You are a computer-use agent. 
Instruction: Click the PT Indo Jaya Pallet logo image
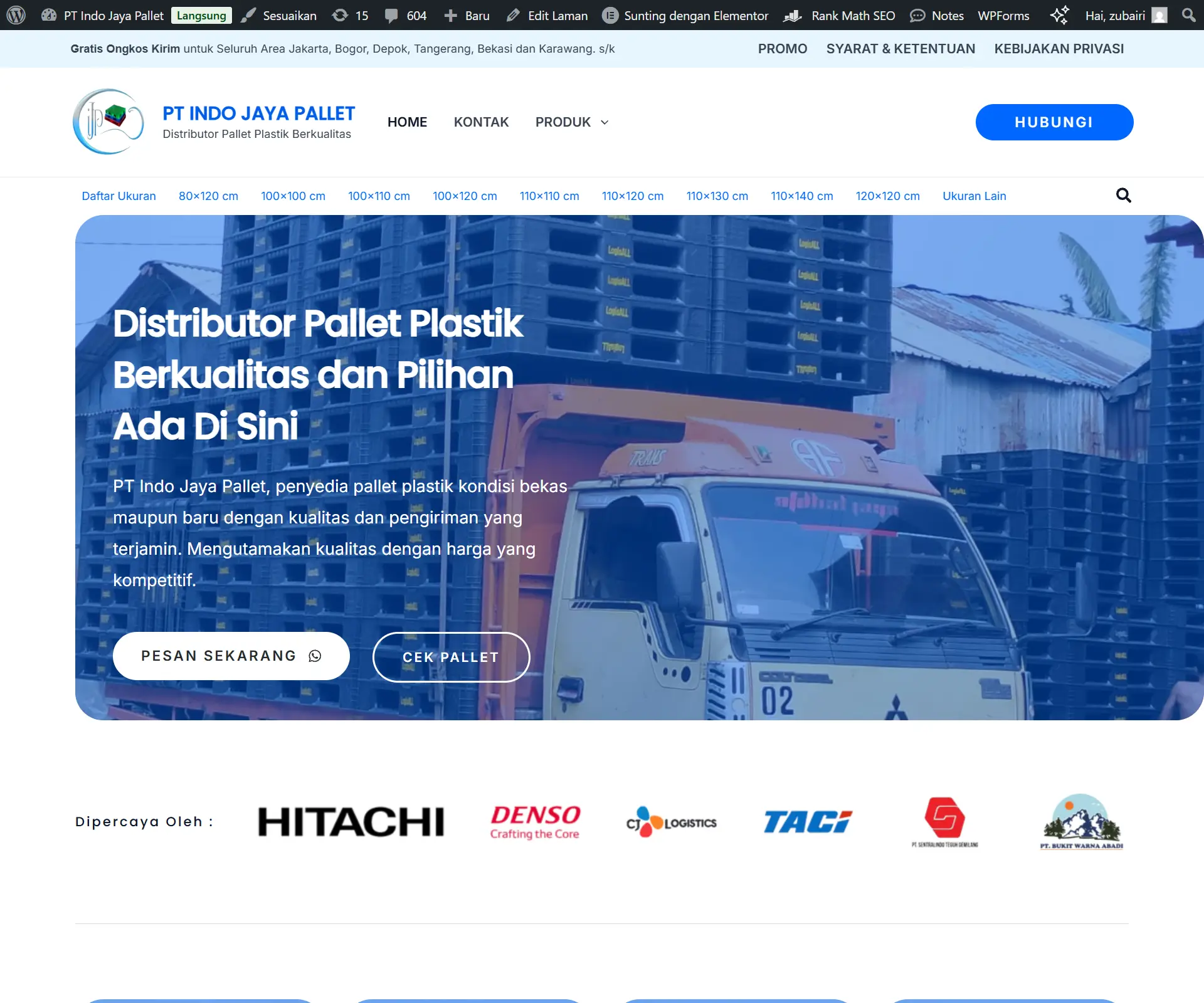point(108,122)
